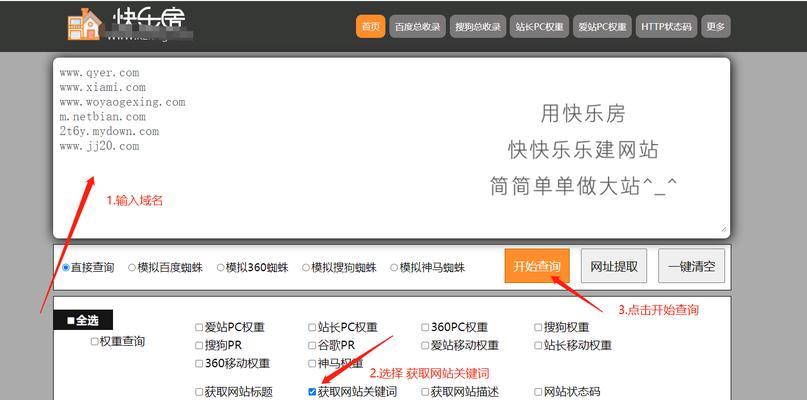The image size is (807, 400).
Task: Click the www.xiami.com line in textarea
Action: (x=102, y=87)
